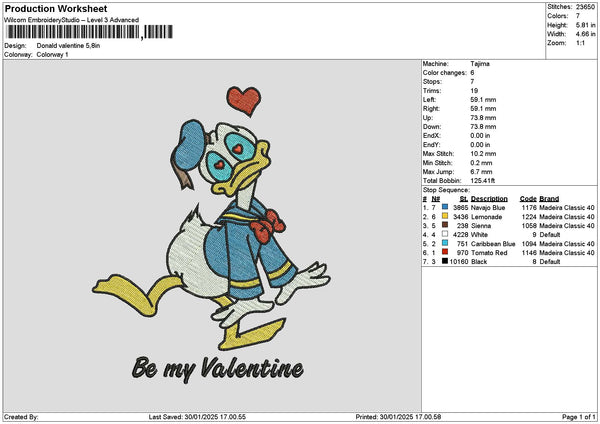Click the Max Jump value 6.7 mm
This screenshot has height=424, width=600.
(x=481, y=172)
